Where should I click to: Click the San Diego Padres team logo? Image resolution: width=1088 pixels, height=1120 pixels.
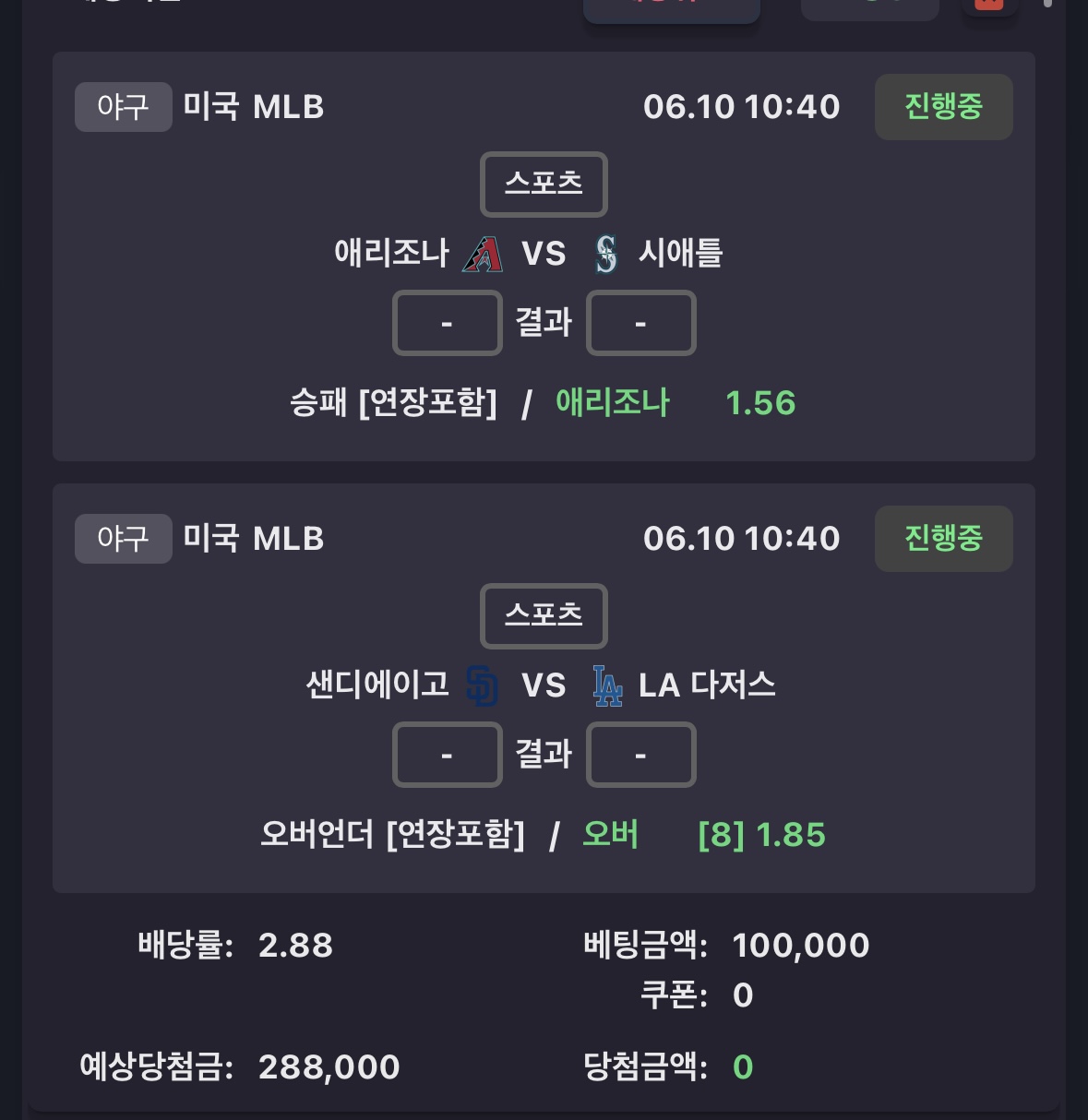(x=483, y=685)
